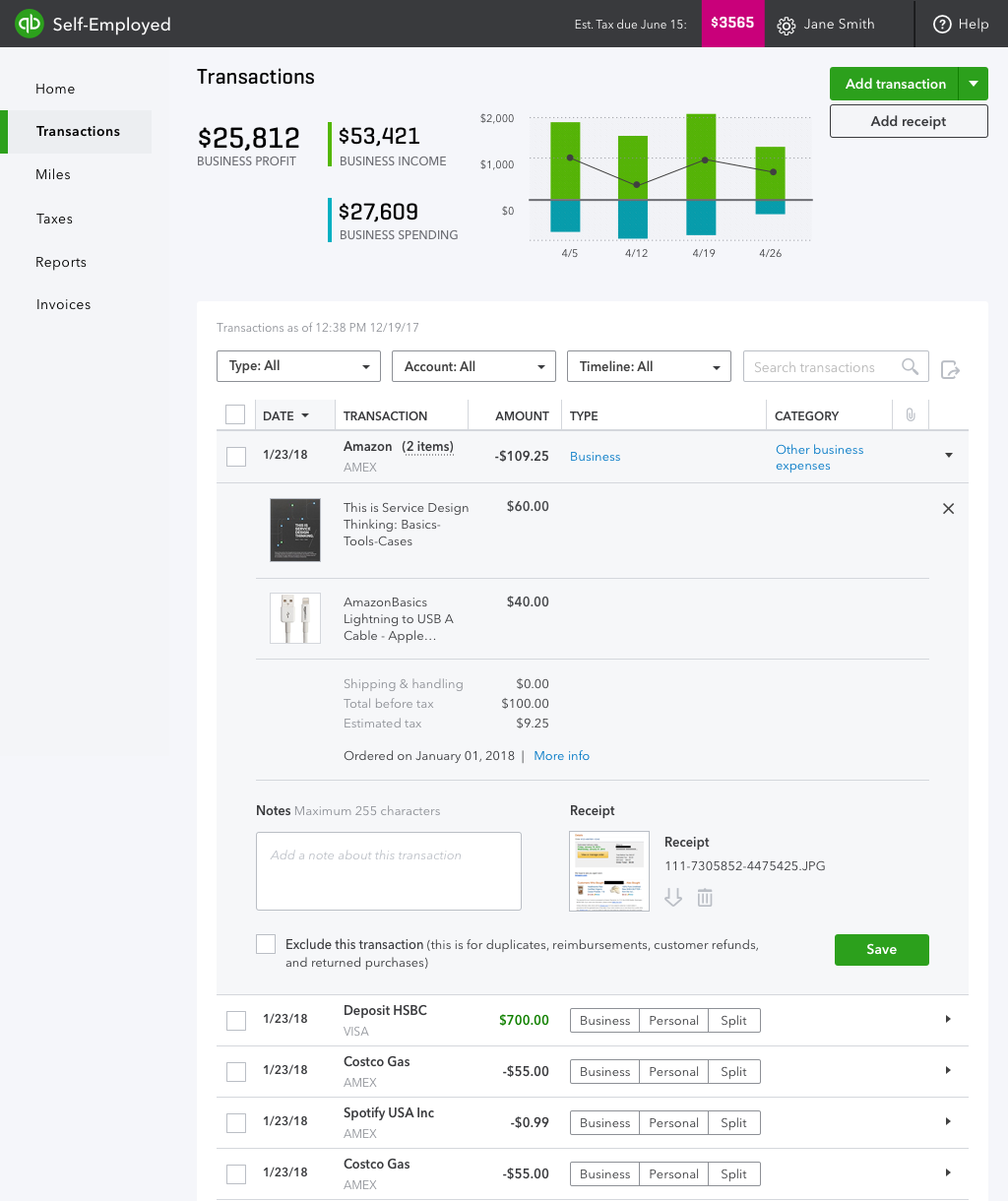Image resolution: width=1008 pixels, height=1201 pixels.
Task: Mark bottom Costco Gas row as Business
Action: (604, 1174)
